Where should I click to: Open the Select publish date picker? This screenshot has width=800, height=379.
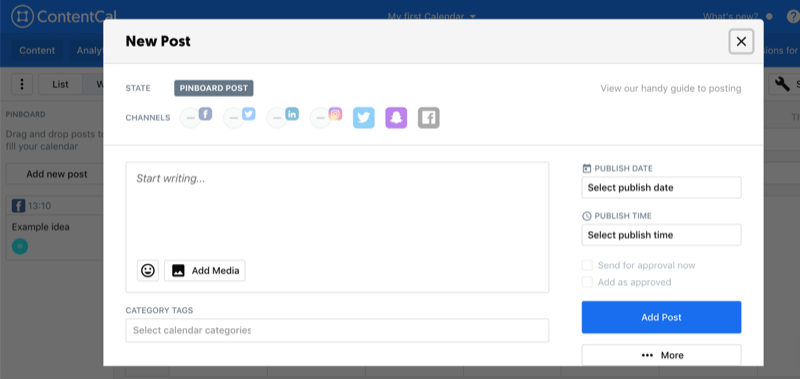661,188
